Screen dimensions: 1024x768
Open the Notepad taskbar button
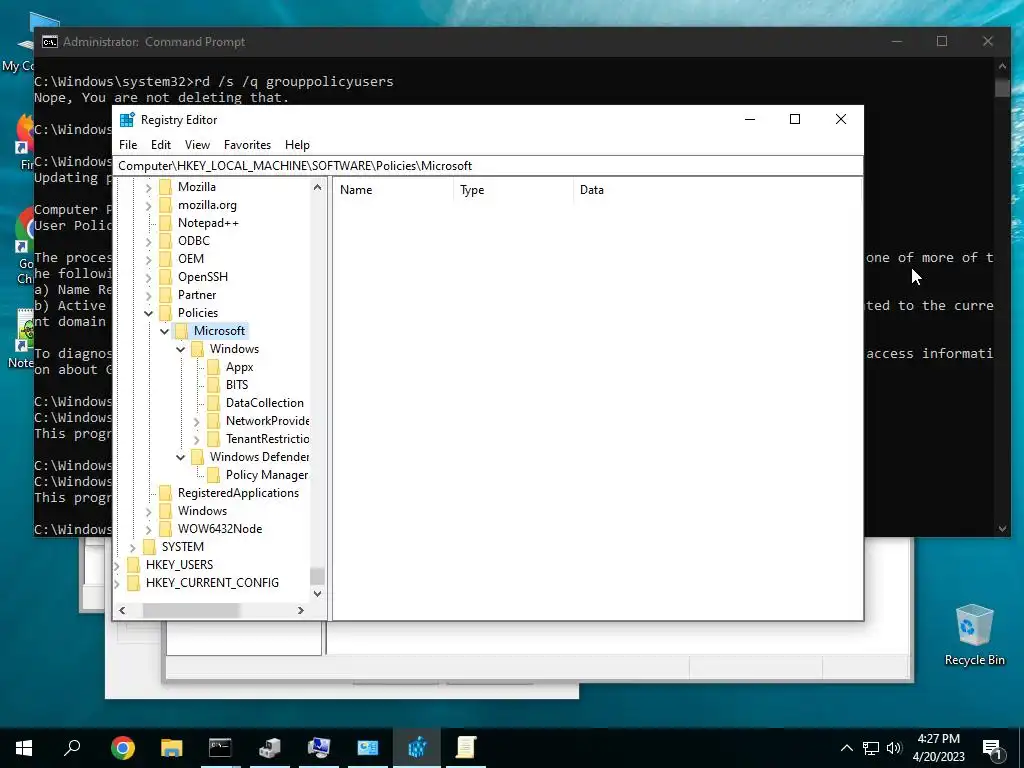[466, 748]
